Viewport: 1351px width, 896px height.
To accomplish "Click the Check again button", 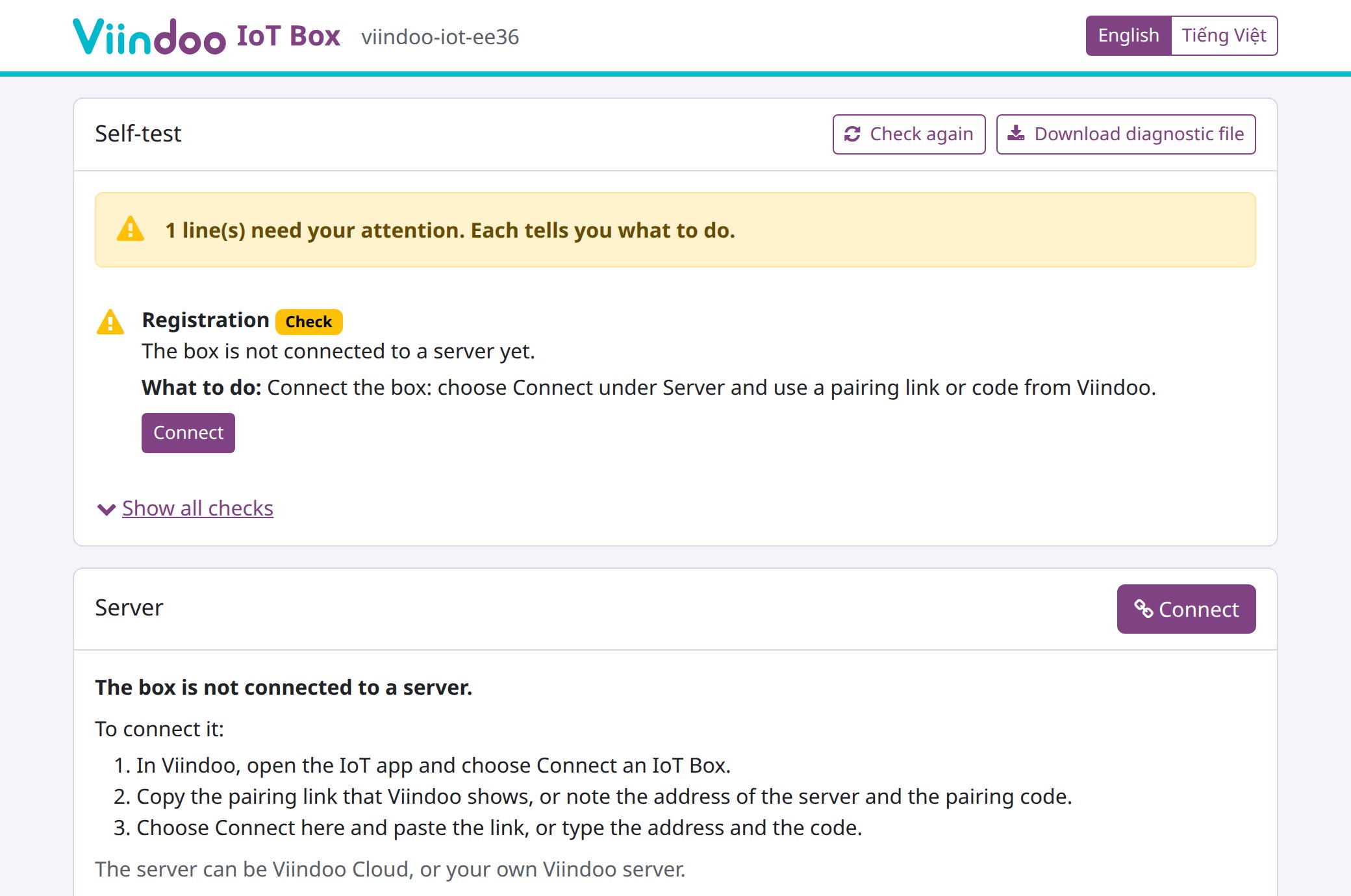I will [909, 134].
